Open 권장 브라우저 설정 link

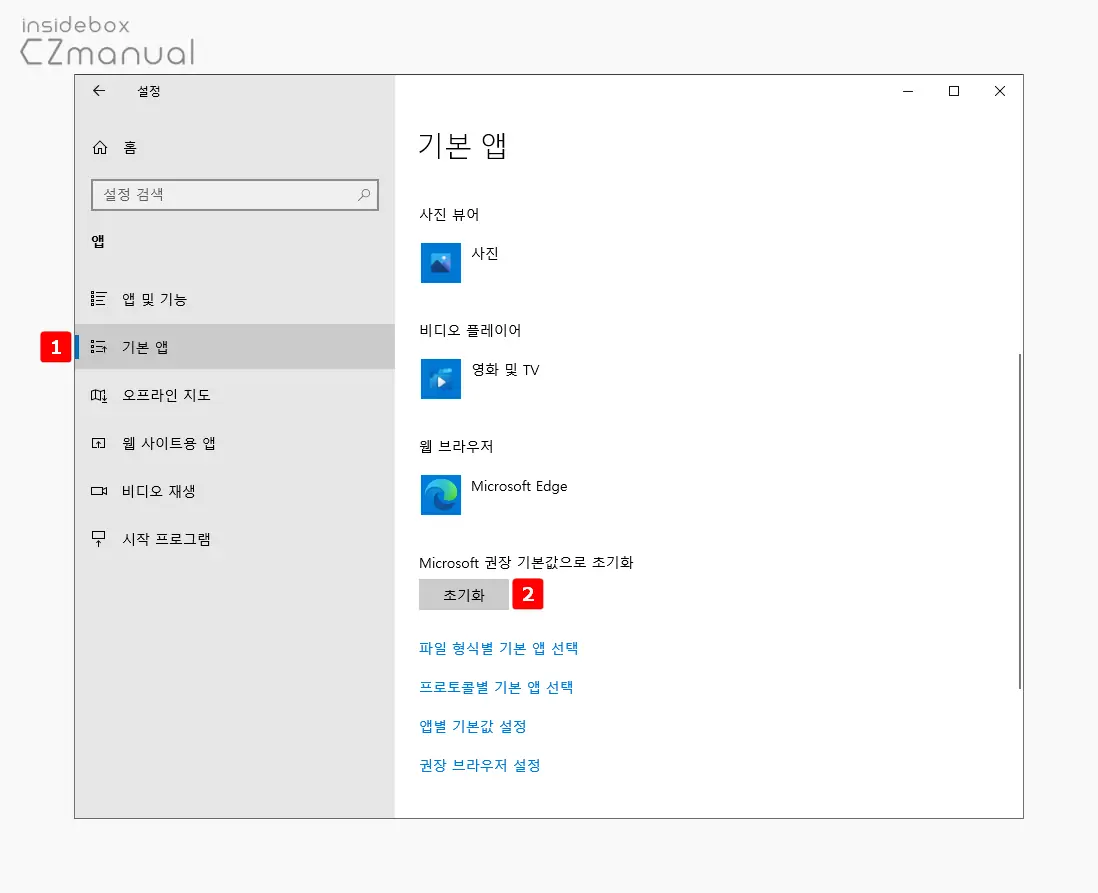point(480,766)
